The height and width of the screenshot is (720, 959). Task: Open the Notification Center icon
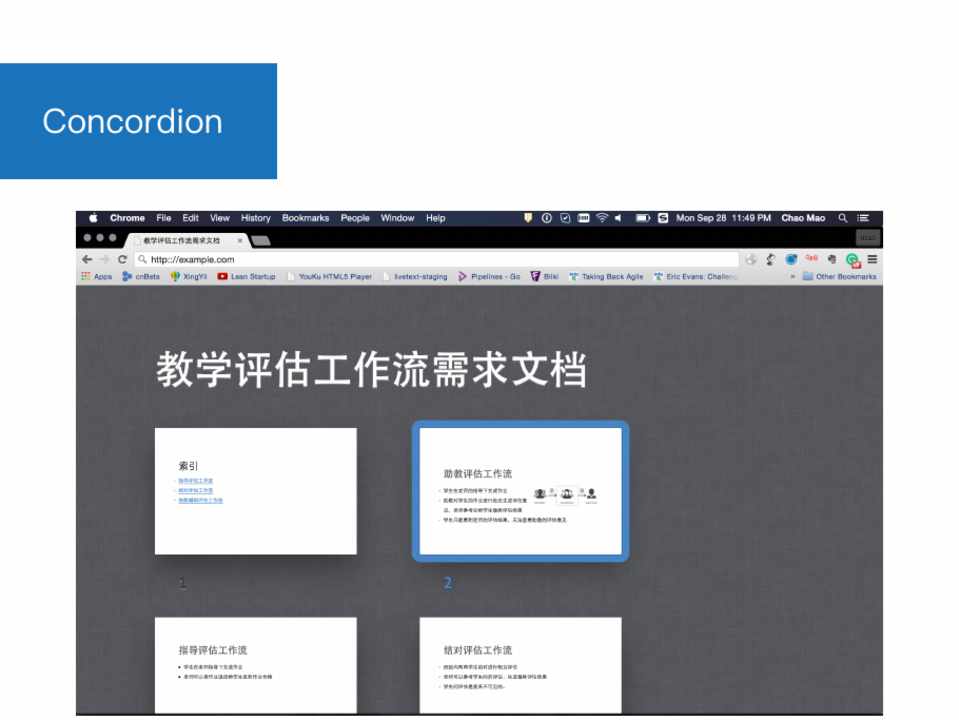click(x=863, y=218)
